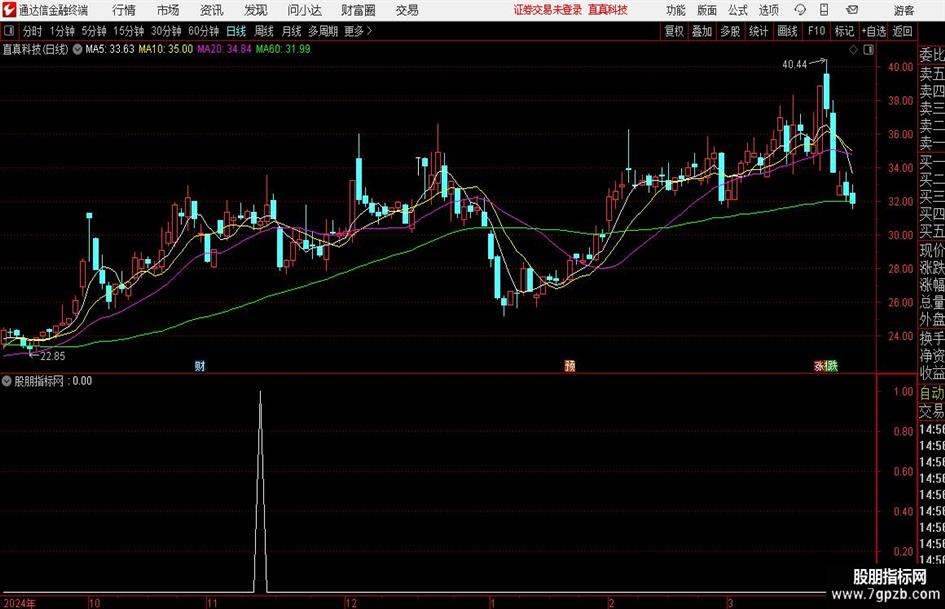Screen dimensions: 945x609
Task: Switch to 周线 weekly period
Action: tap(264, 31)
